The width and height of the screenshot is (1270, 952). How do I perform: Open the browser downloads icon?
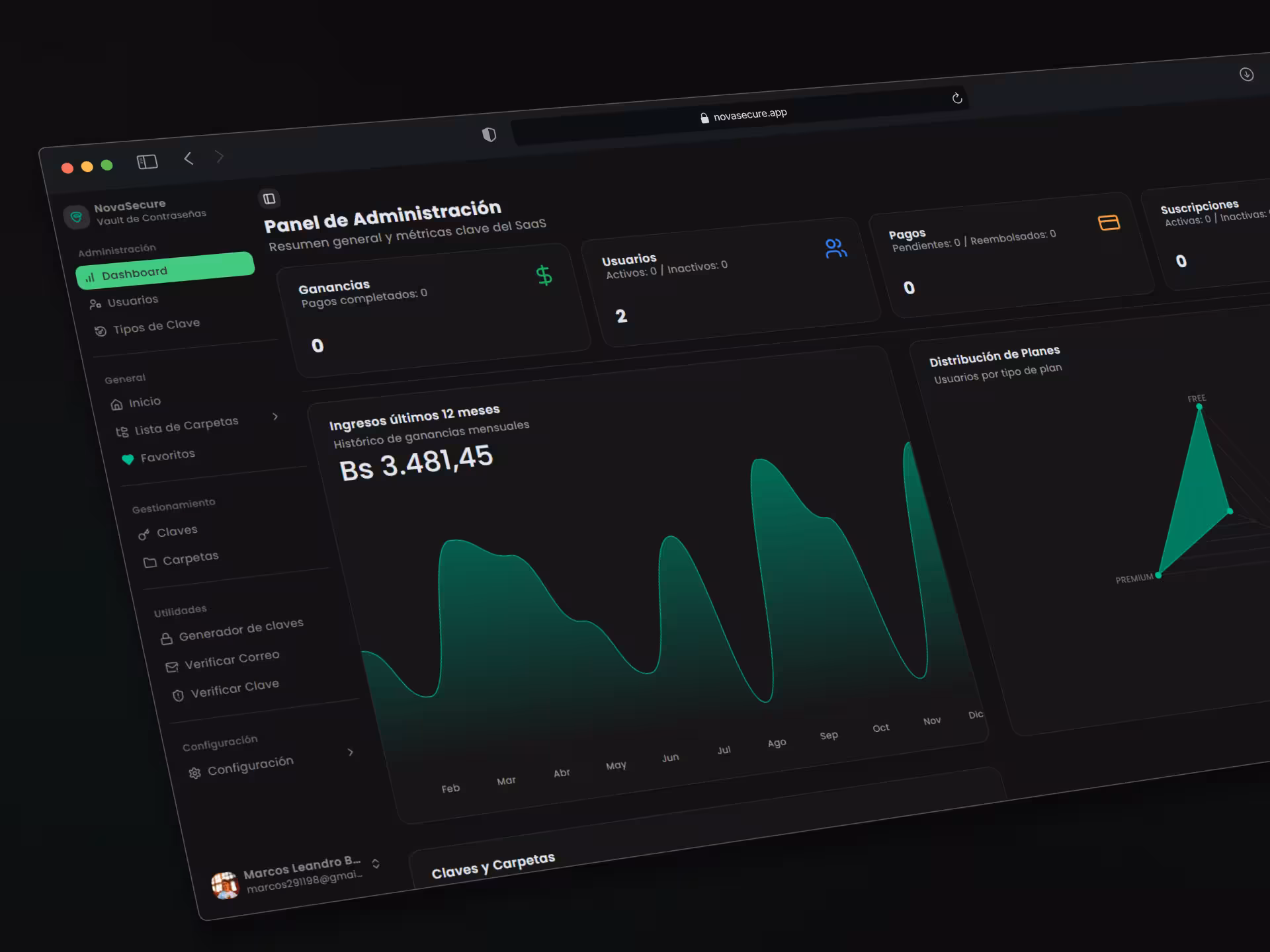[1246, 75]
